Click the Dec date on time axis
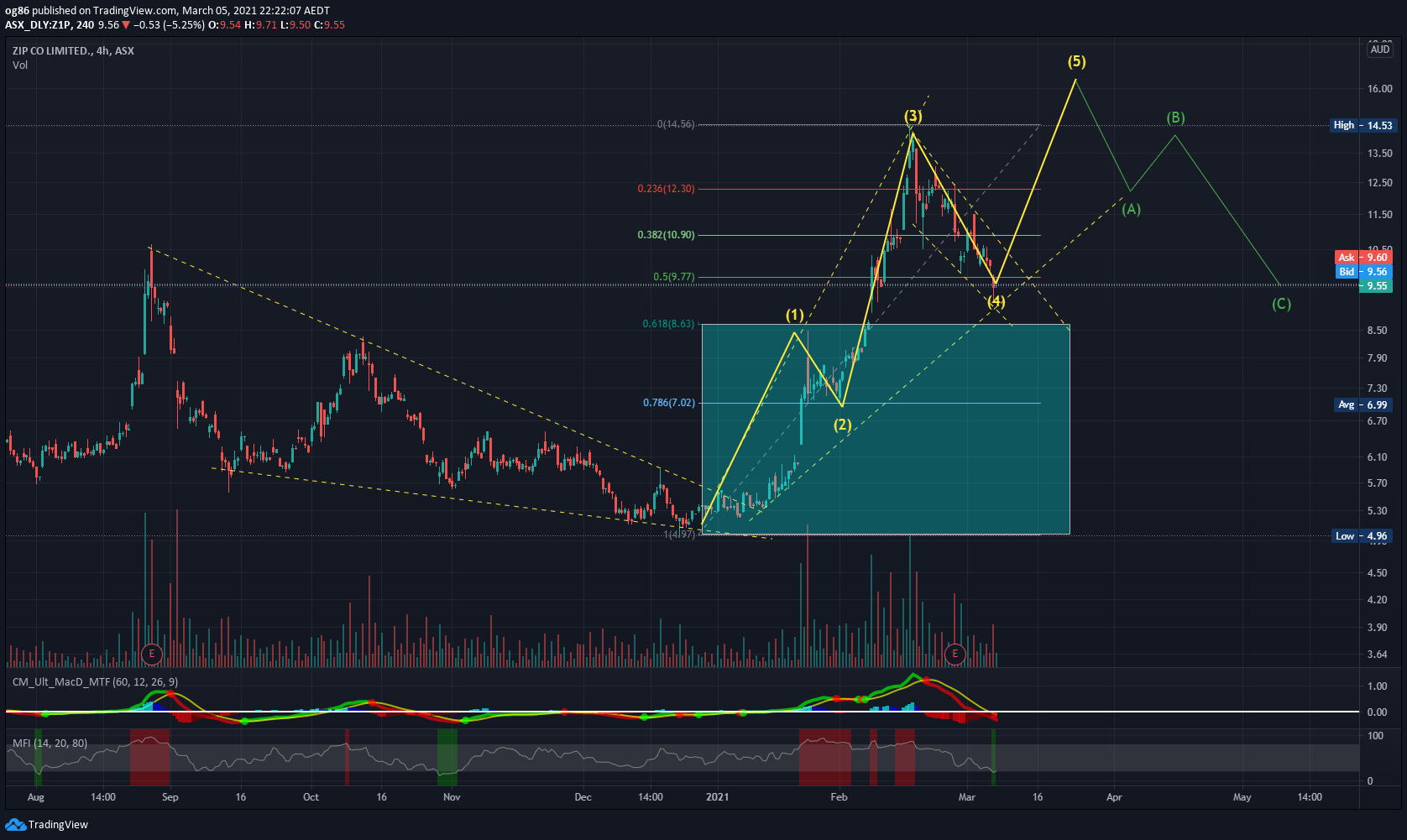Screen dimensions: 1407x840 click(x=583, y=797)
